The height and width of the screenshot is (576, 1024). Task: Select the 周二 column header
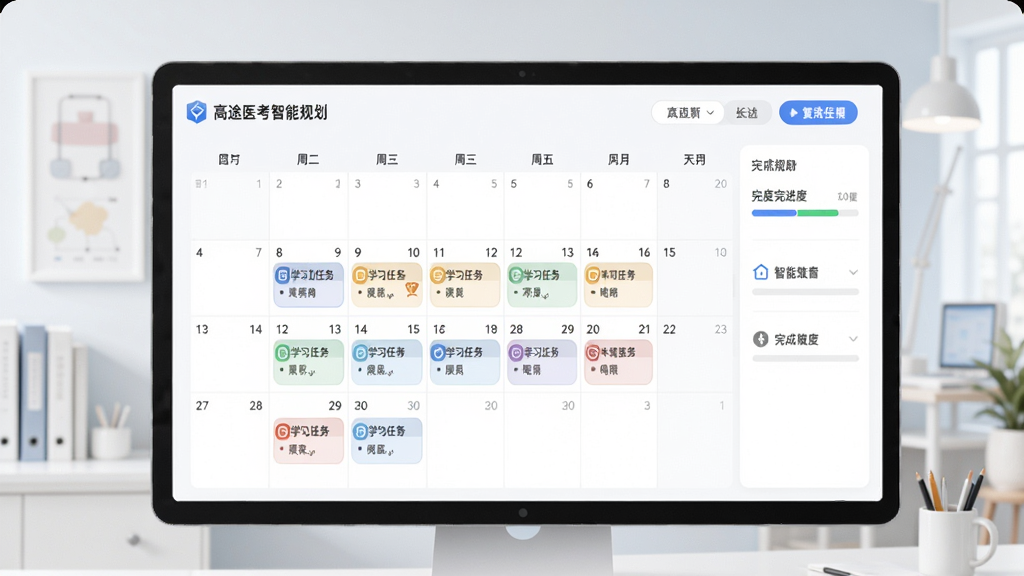pyautogui.click(x=308, y=159)
